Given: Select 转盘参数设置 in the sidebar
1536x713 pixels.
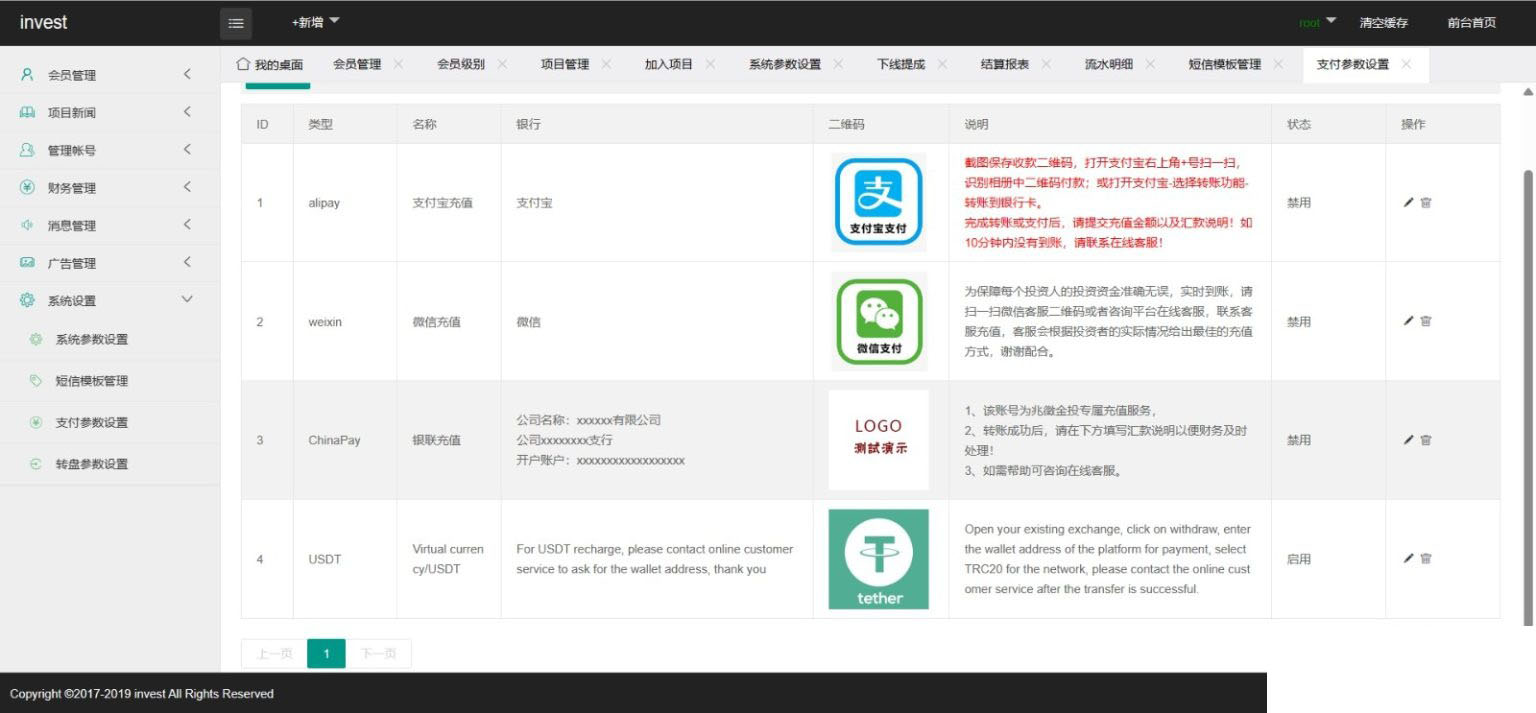Looking at the screenshot, I should [92, 464].
